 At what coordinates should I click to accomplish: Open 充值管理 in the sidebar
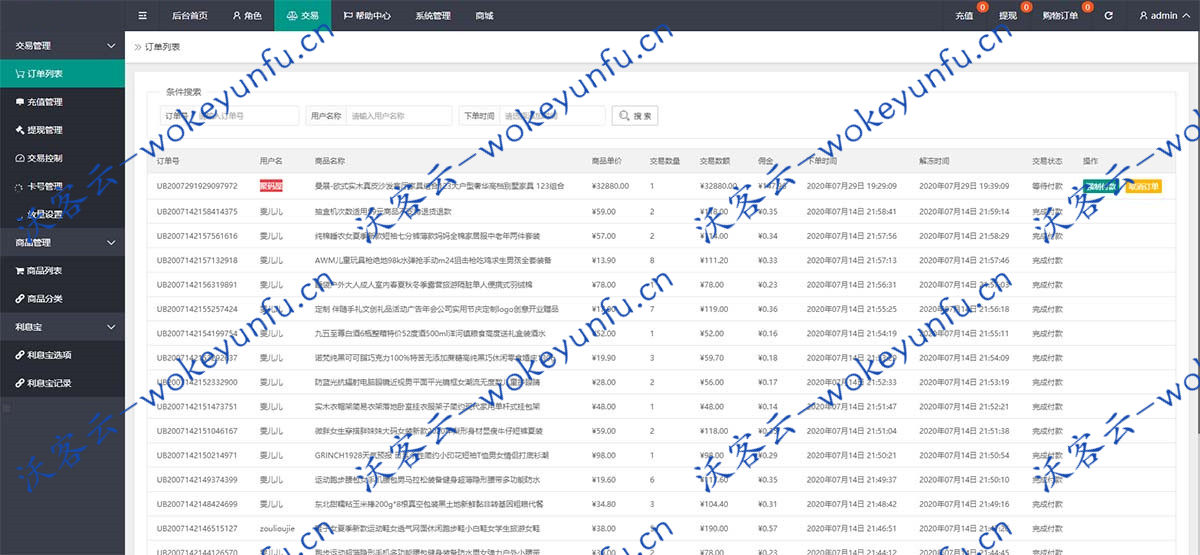click(62, 102)
